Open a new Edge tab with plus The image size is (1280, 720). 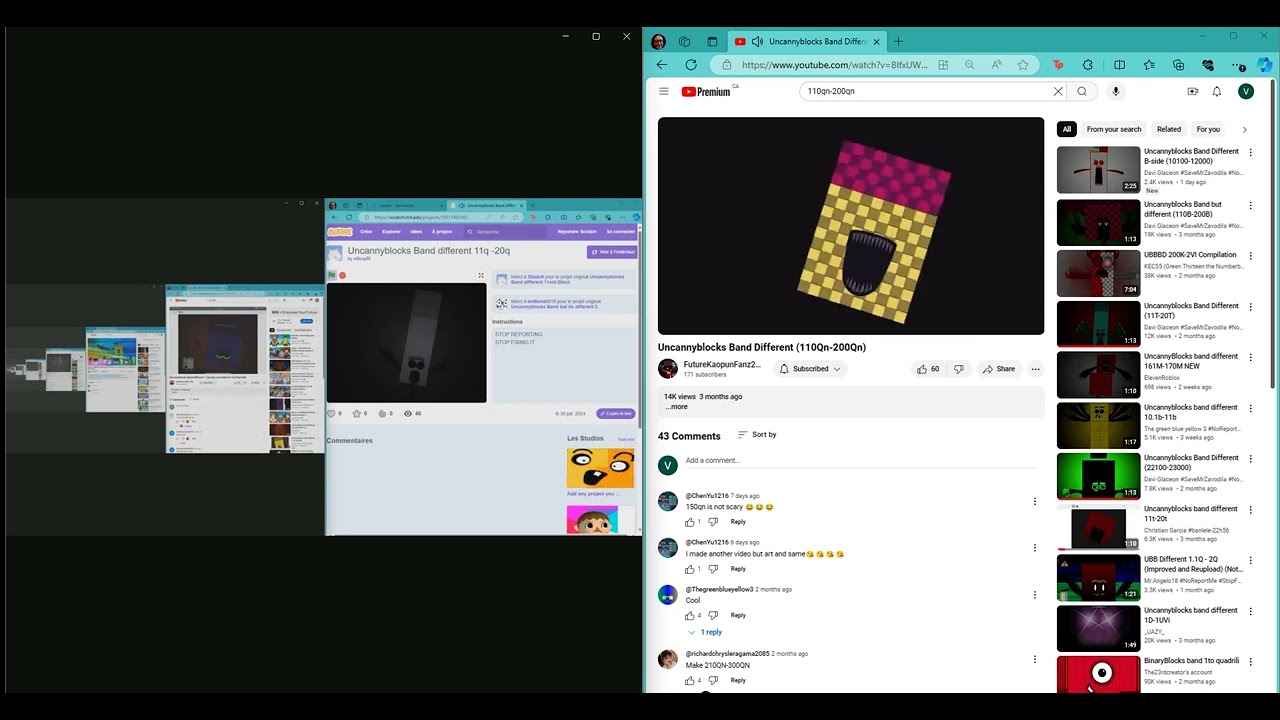(x=898, y=41)
